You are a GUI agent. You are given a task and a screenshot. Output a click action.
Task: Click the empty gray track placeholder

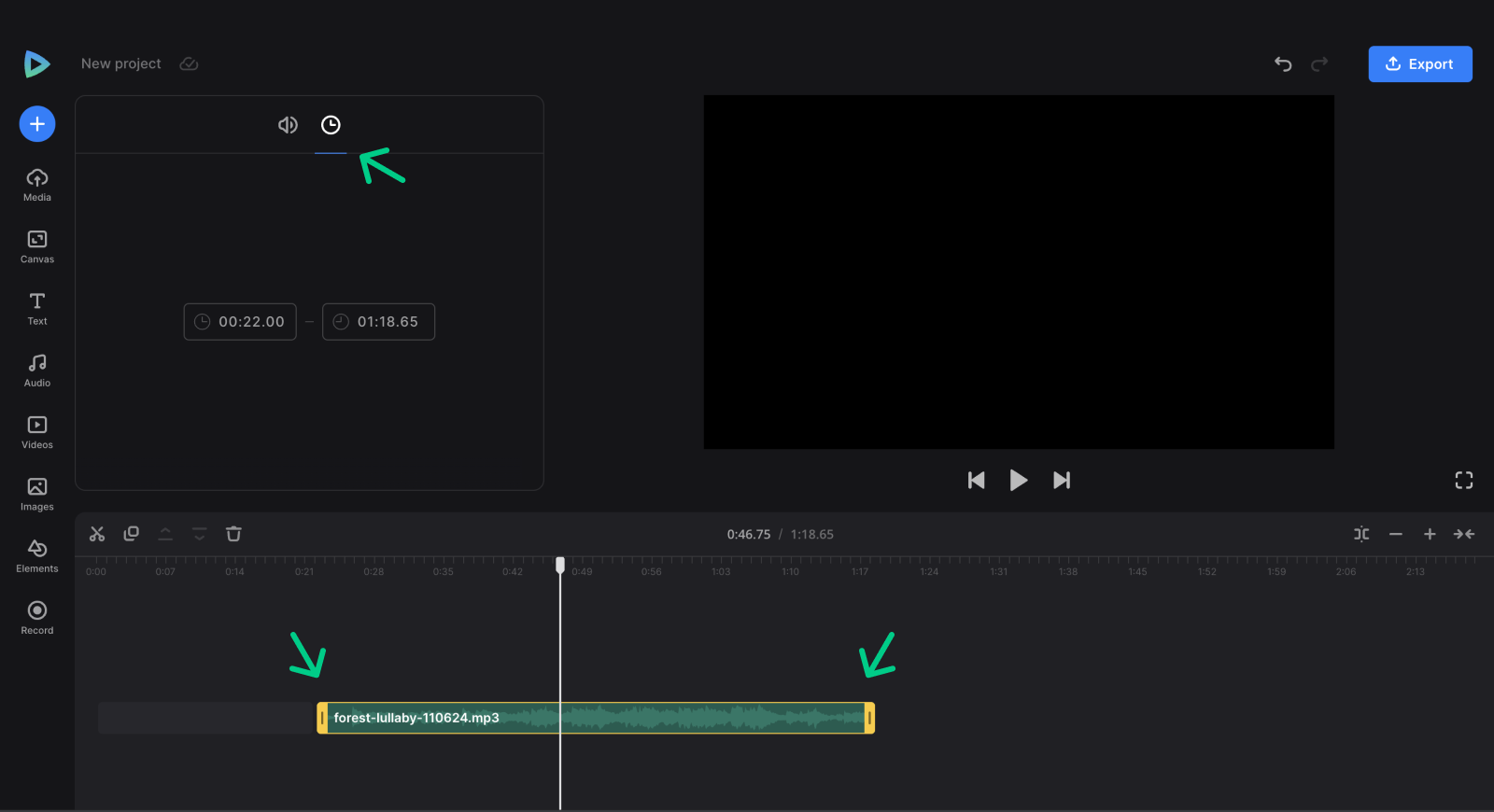pos(205,718)
